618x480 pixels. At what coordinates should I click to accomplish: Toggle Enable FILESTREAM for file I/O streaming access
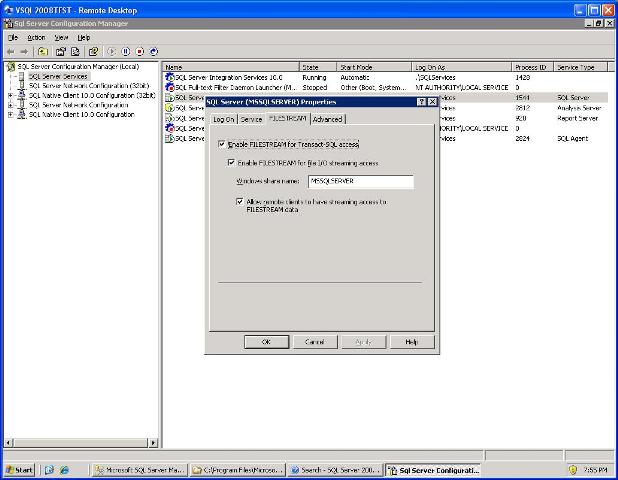[231, 162]
